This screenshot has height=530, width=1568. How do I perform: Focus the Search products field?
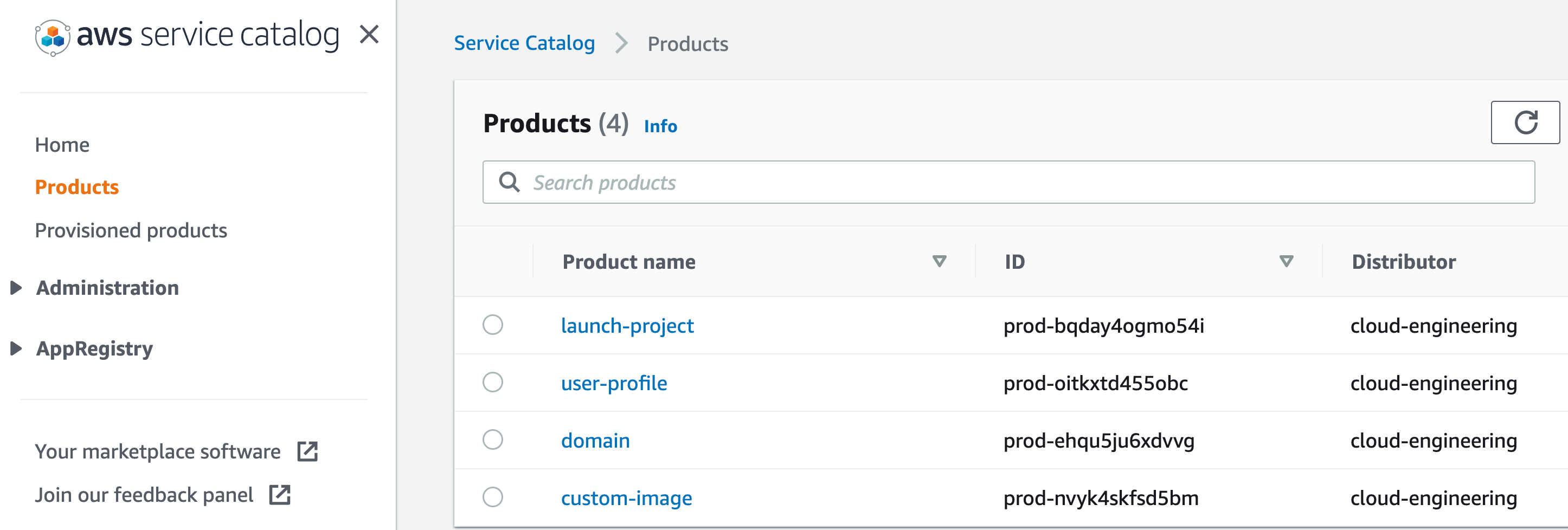tap(1008, 182)
